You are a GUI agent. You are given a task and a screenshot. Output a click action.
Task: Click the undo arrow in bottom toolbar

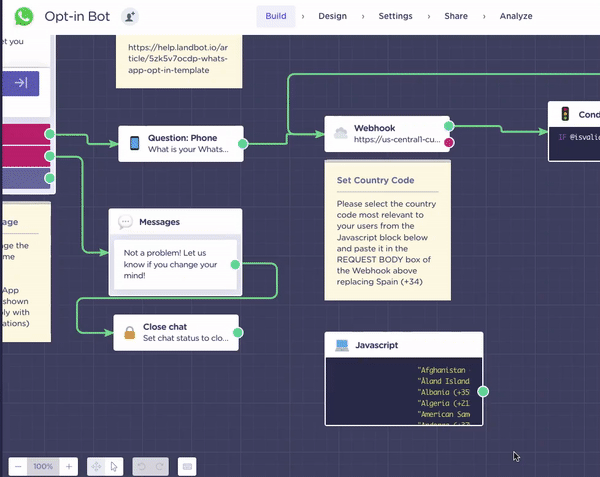coord(142,466)
